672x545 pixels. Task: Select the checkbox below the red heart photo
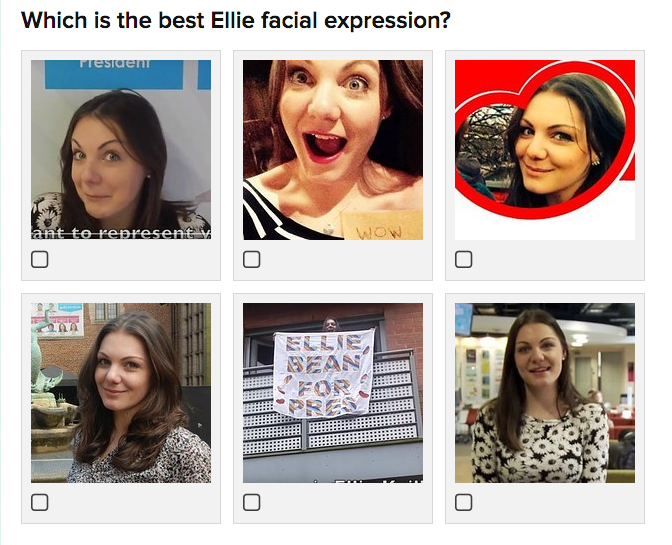[463, 259]
